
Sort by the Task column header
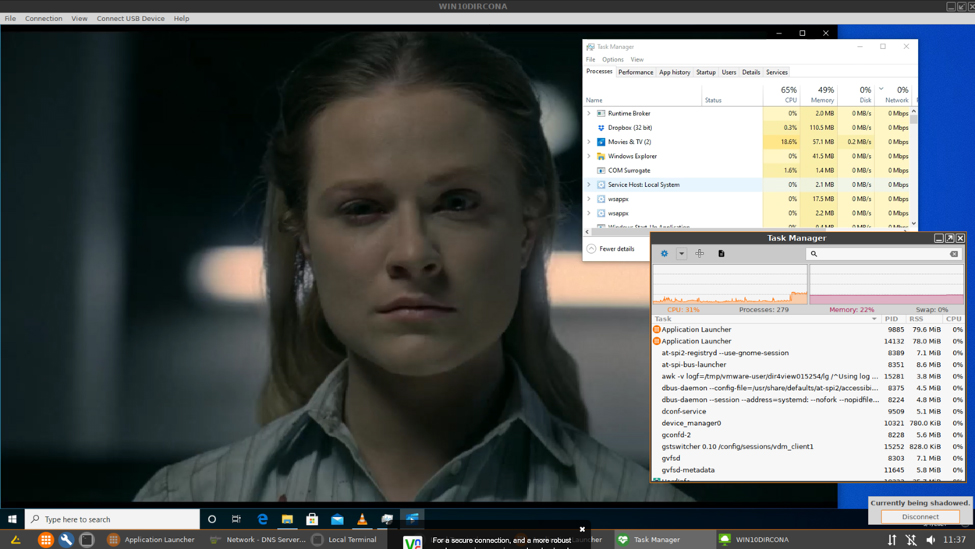click(x=765, y=319)
